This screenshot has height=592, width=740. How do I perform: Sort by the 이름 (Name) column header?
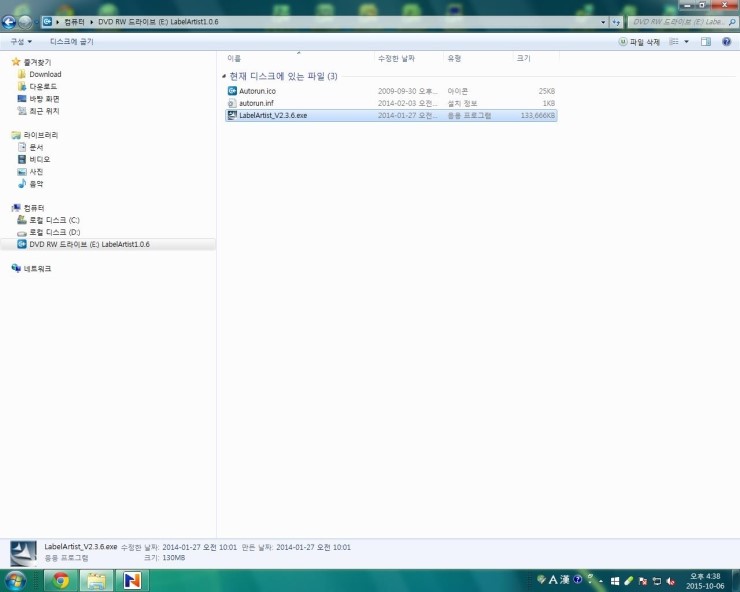click(x=235, y=59)
